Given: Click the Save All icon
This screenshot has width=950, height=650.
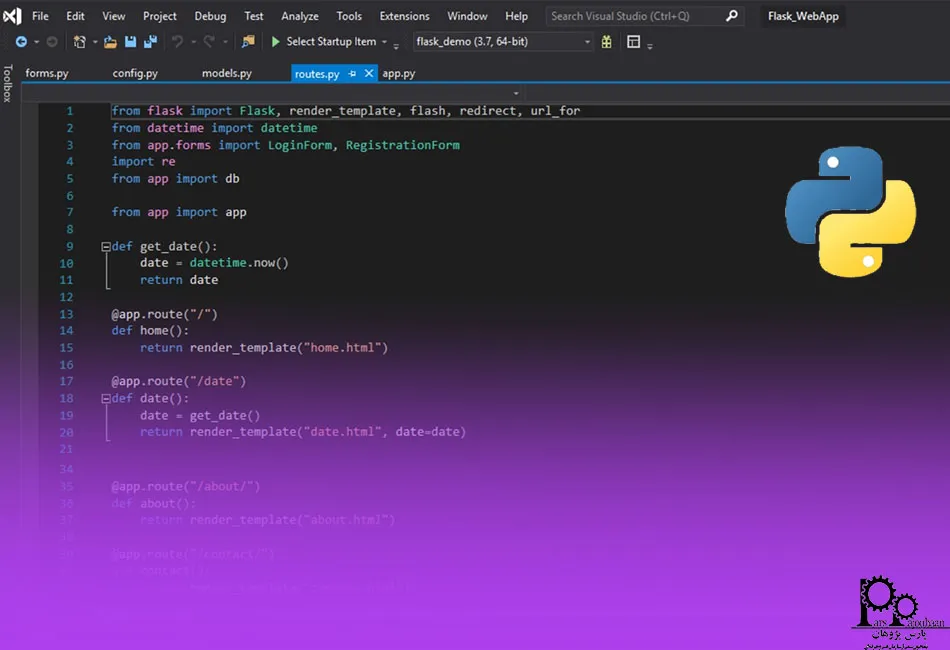Looking at the screenshot, I should click(x=150, y=42).
